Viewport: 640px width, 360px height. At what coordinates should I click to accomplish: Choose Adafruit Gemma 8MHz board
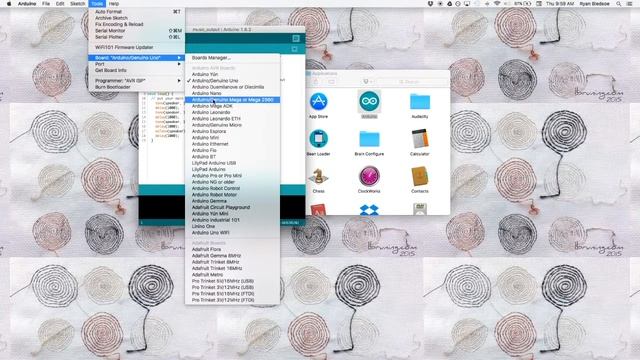point(233,256)
